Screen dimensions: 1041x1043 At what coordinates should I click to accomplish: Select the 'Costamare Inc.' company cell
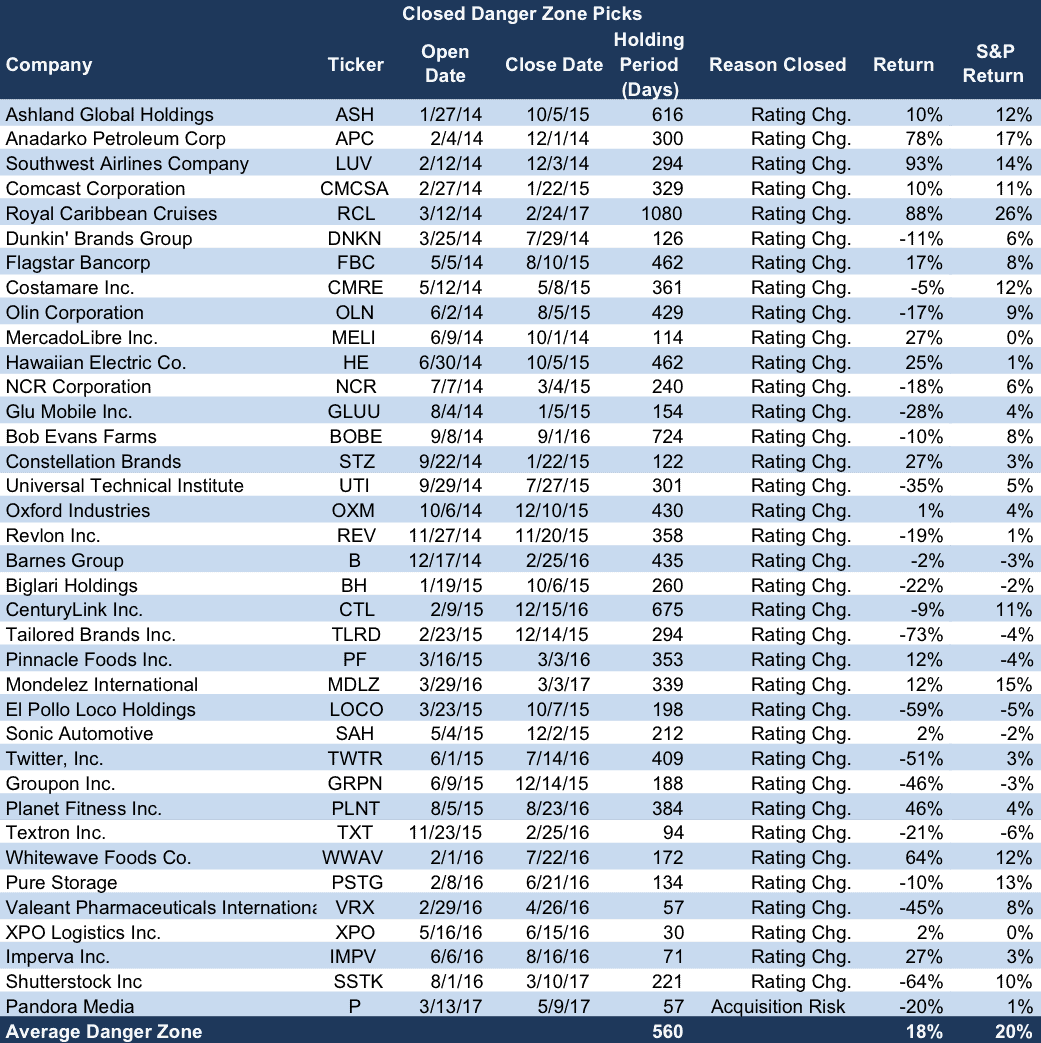coord(70,287)
